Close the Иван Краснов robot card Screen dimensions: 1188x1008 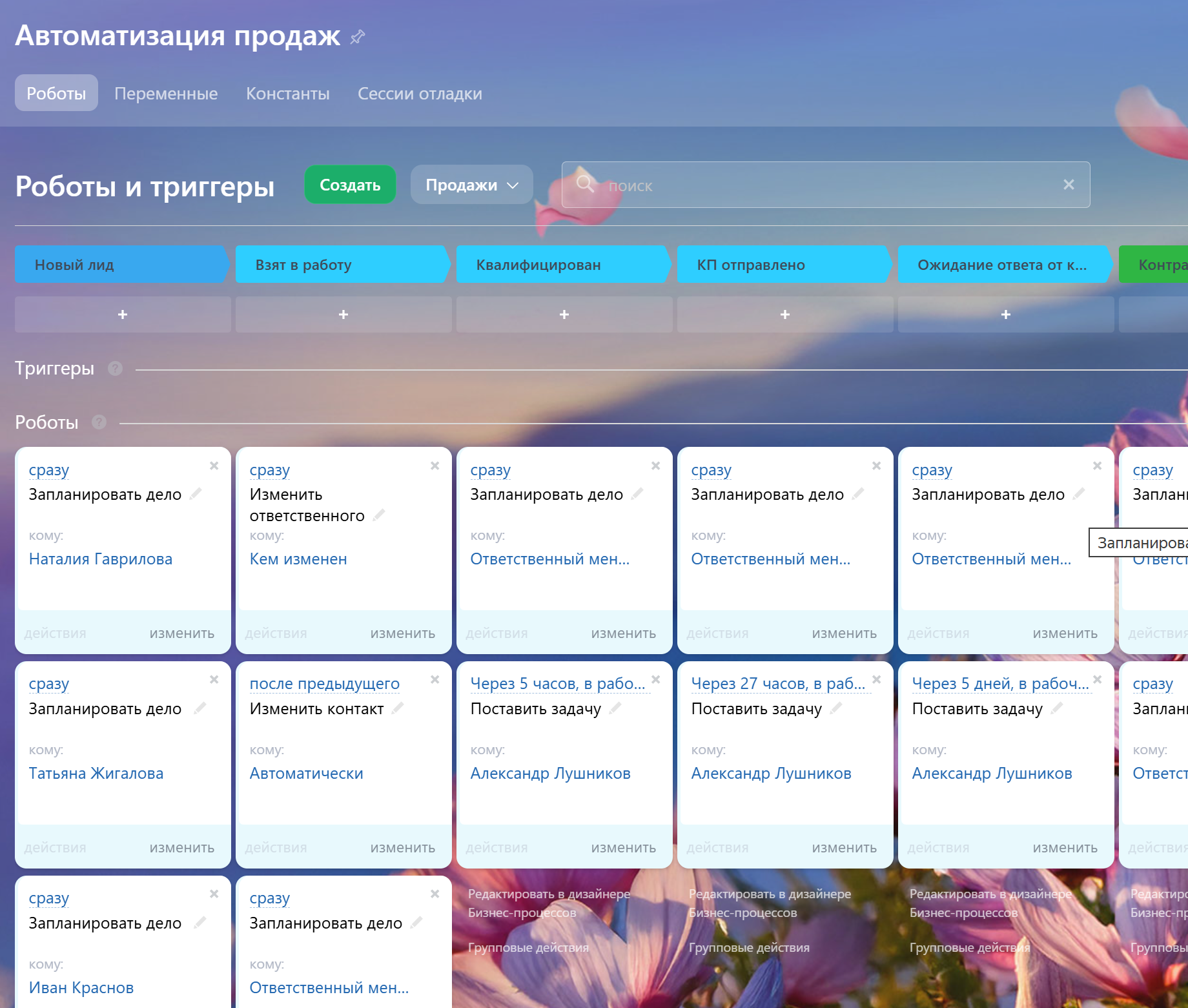click(x=214, y=894)
